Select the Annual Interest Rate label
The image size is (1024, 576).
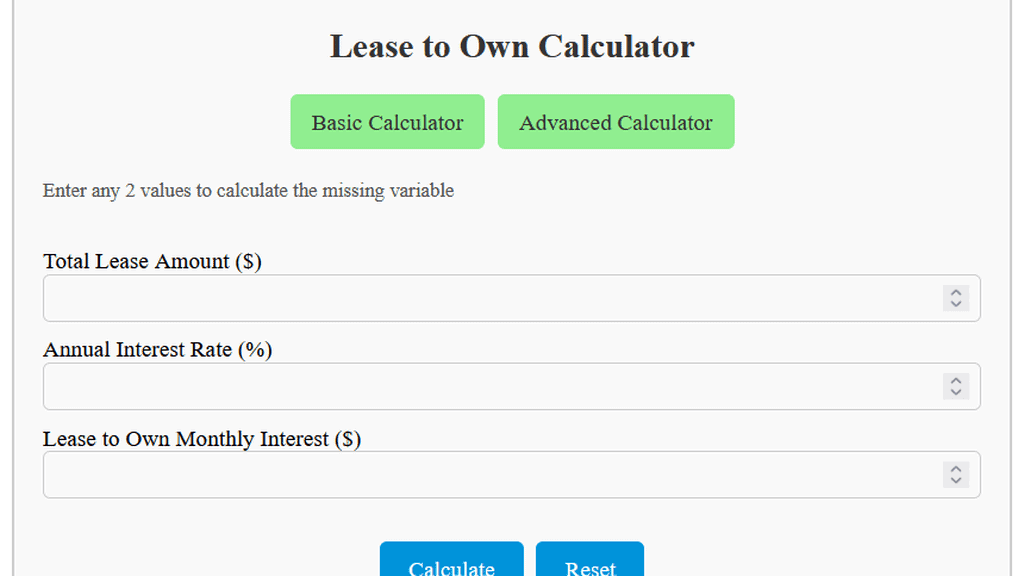156,349
